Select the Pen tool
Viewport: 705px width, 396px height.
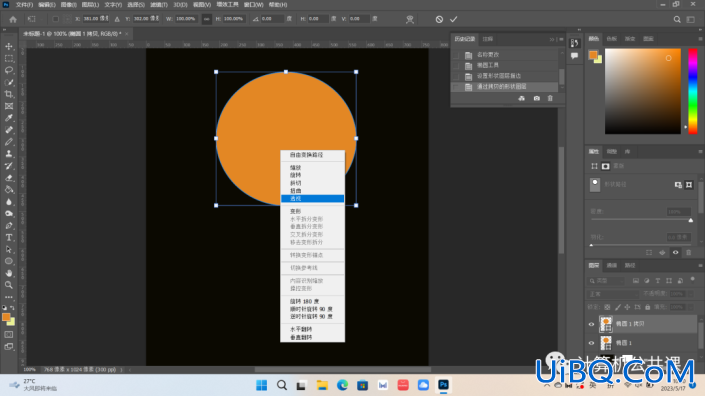9,226
